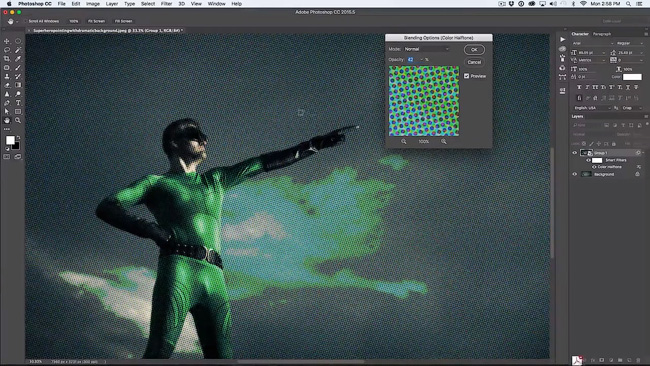Click the 100% zoom button
Screen dimensions: 650x366
[x=74, y=21]
